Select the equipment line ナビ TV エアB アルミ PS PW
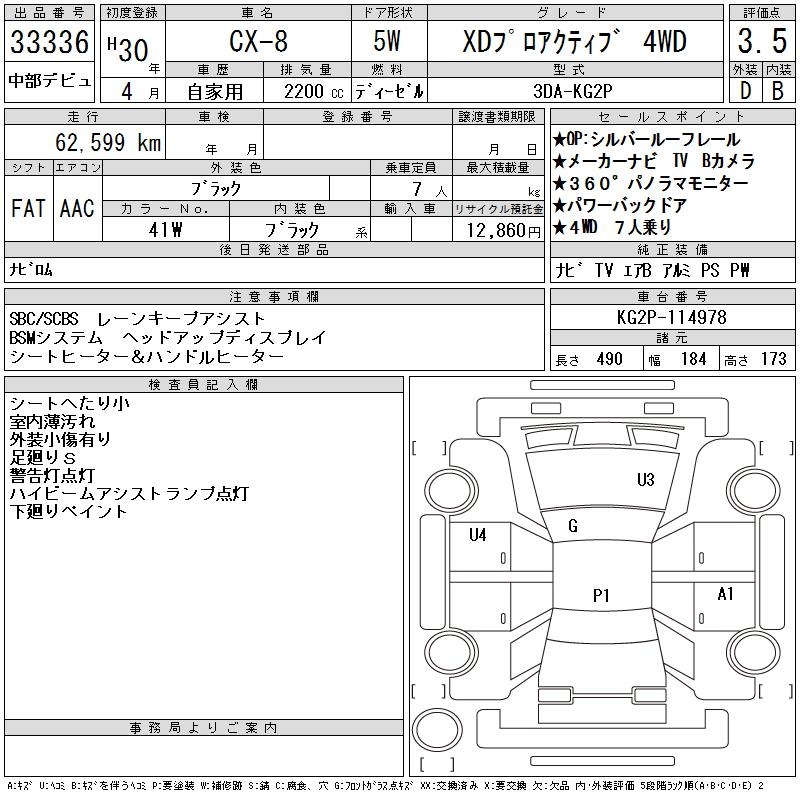The height and width of the screenshot is (800, 800). (x=652, y=270)
